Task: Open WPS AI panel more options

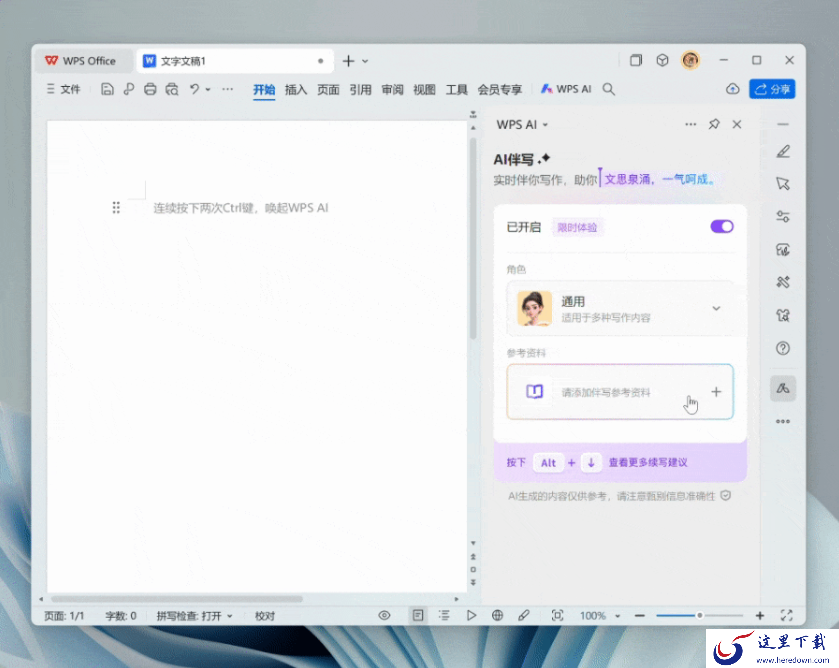Action: pyautogui.click(x=691, y=124)
